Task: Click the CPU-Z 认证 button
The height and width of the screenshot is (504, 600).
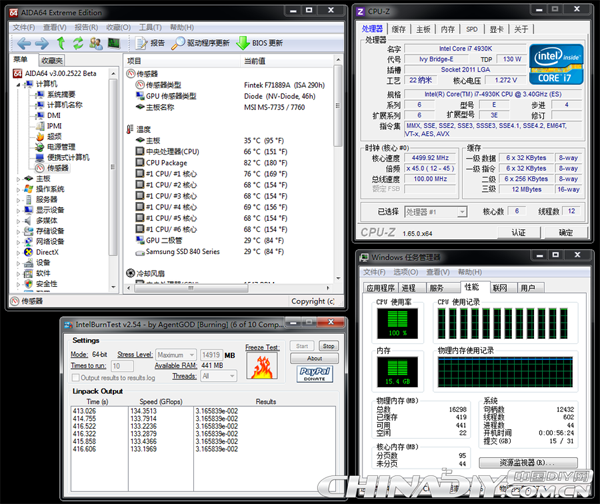Action: [x=518, y=233]
